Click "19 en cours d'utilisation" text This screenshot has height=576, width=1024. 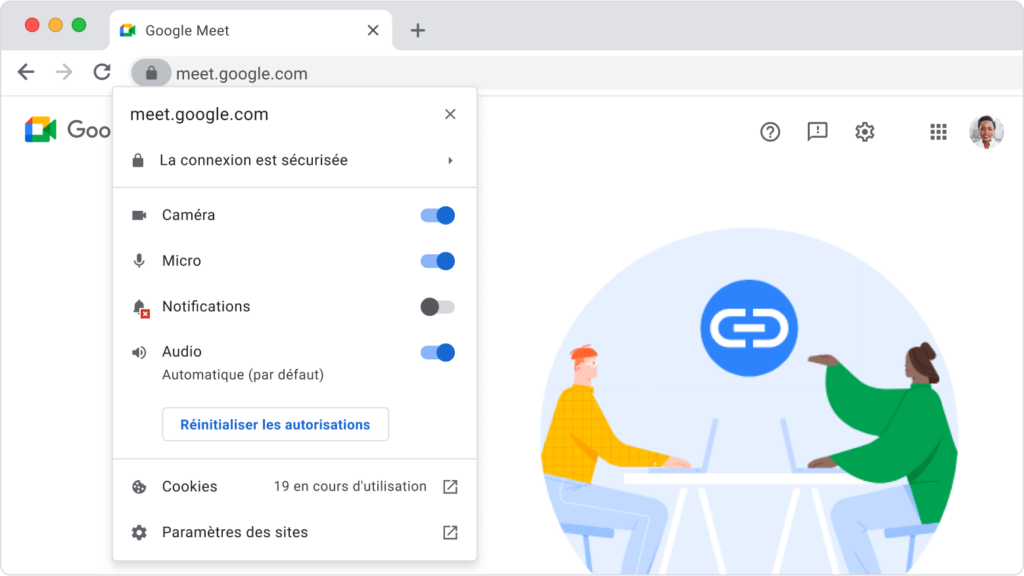coord(350,487)
